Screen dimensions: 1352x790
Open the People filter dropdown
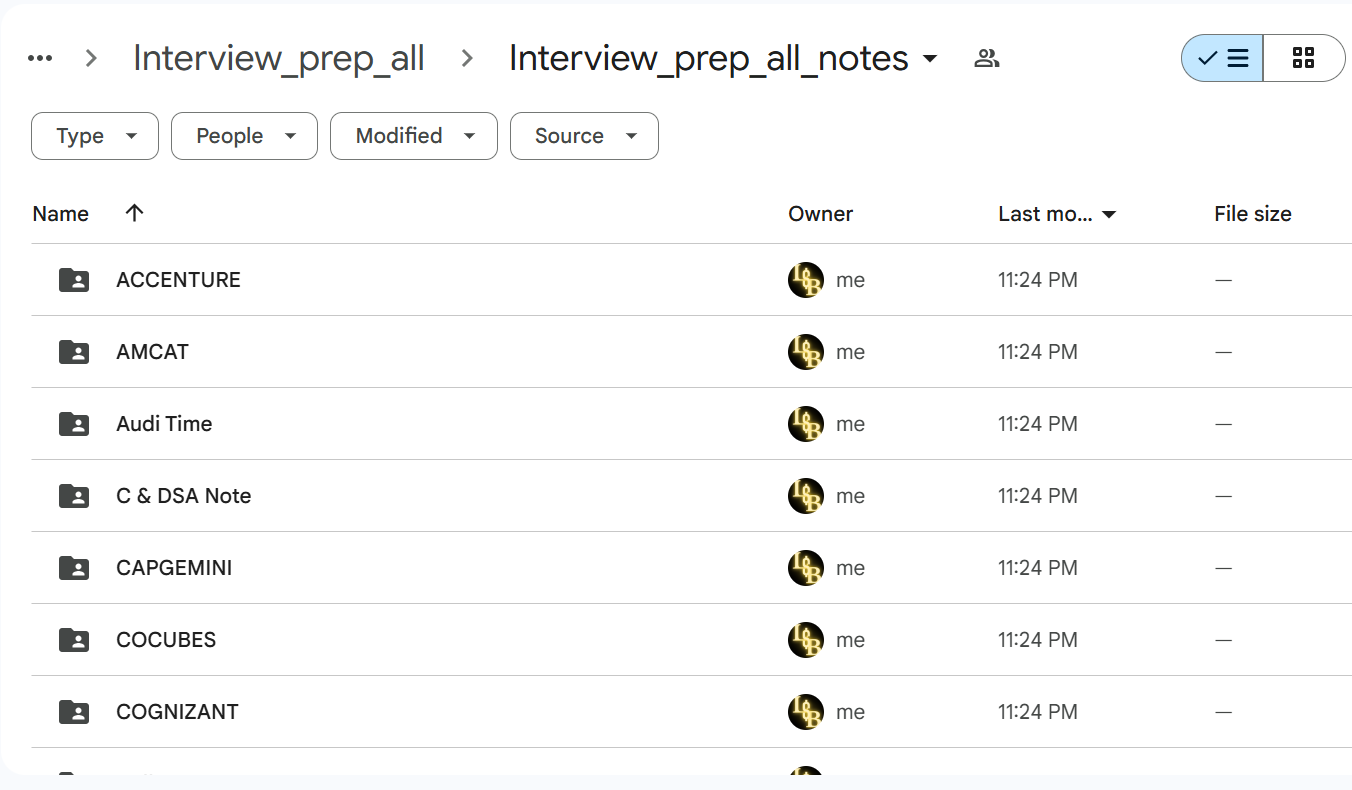point(244,136)
